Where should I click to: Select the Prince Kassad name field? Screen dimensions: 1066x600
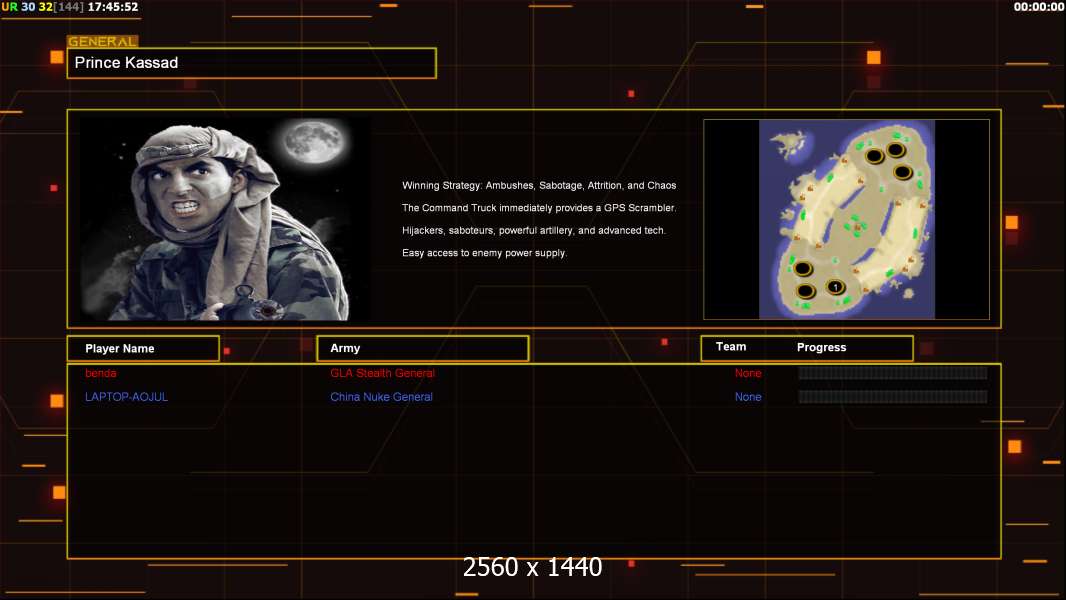click(251, 63)
